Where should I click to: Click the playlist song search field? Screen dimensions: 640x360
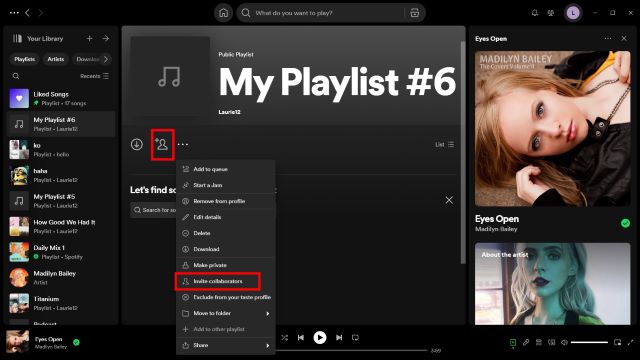pos(154,210)
